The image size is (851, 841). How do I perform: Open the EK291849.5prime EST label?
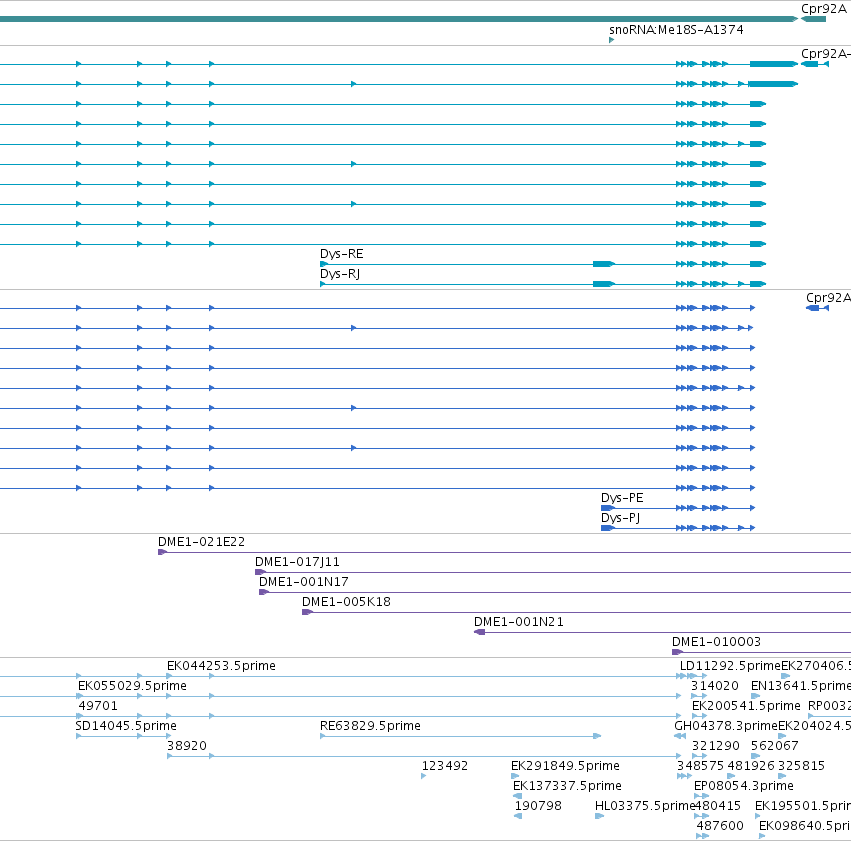[566, 766]
